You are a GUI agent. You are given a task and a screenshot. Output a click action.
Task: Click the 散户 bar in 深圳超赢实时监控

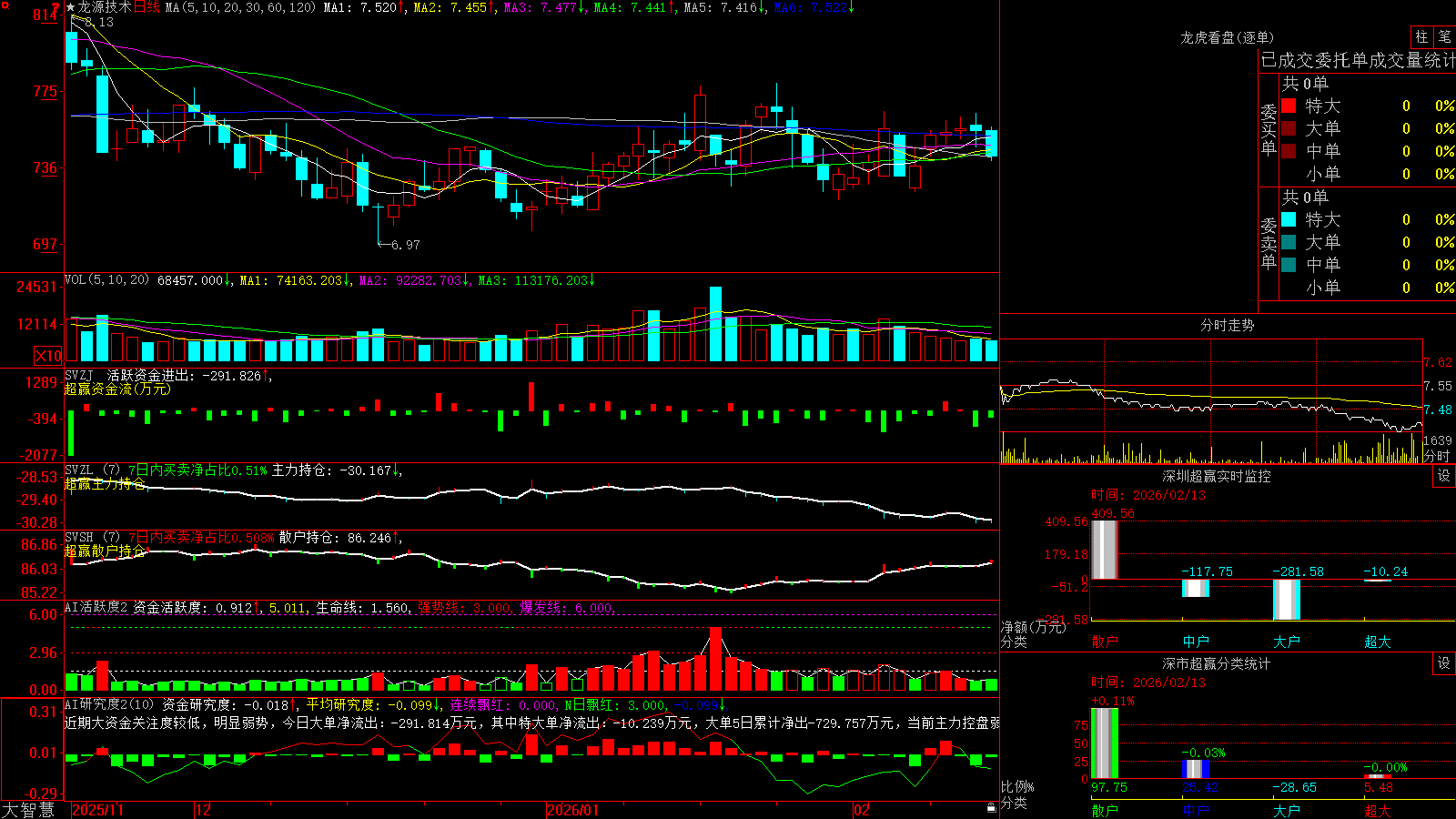[1104, 550]
